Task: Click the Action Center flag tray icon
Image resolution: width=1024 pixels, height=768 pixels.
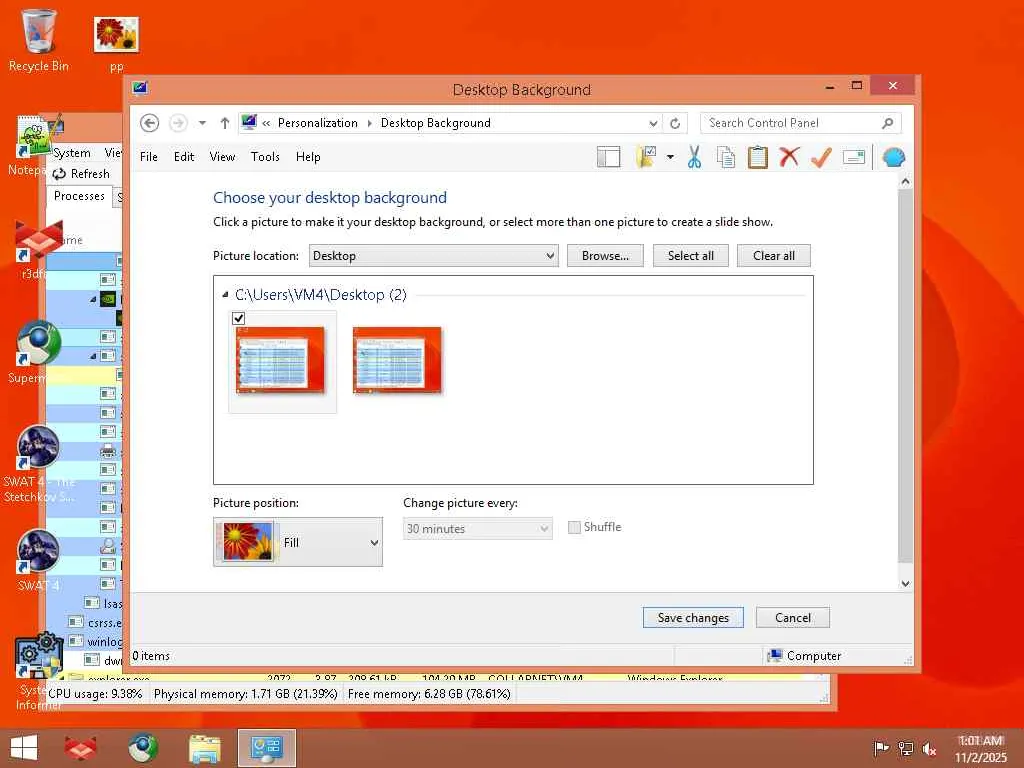Action: (881, 748)
